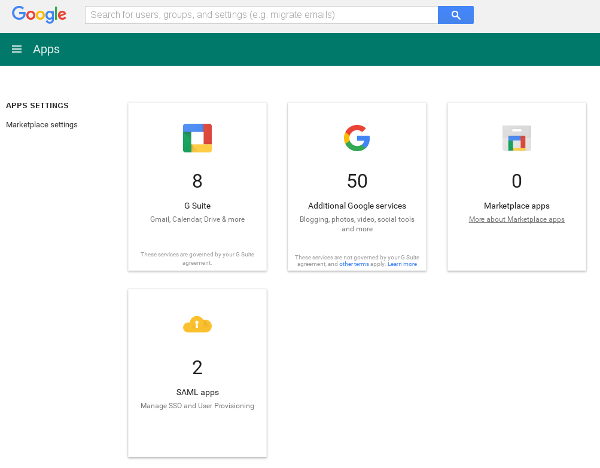Open the hamburger navigation menu
The image size is (600, 468).
[16, 49]
